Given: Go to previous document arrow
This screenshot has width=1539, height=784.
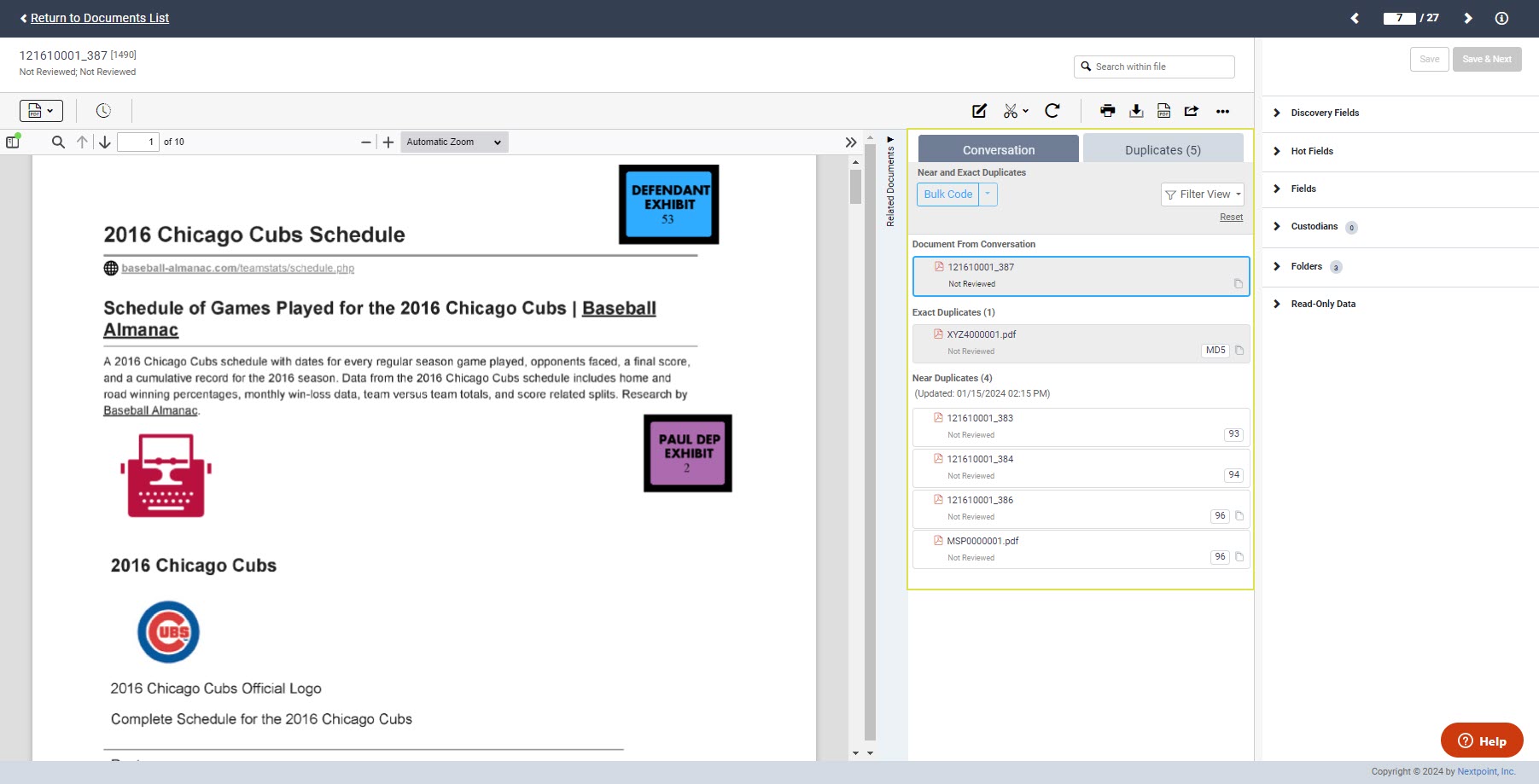Looking at the screenshot, I should pos(1355,18).
